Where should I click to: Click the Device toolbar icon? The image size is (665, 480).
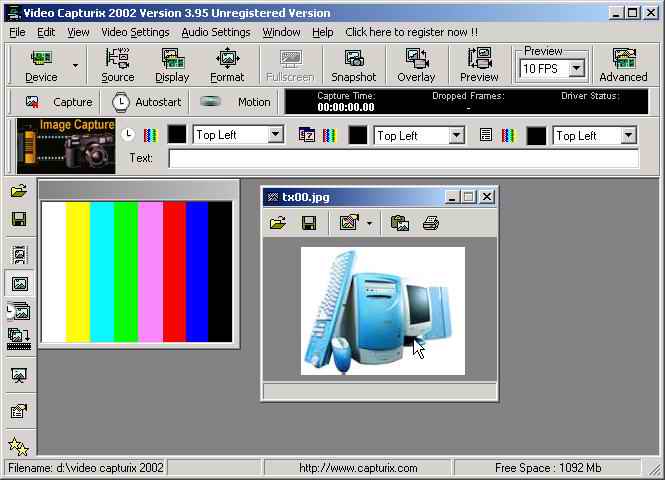point(41,65)
